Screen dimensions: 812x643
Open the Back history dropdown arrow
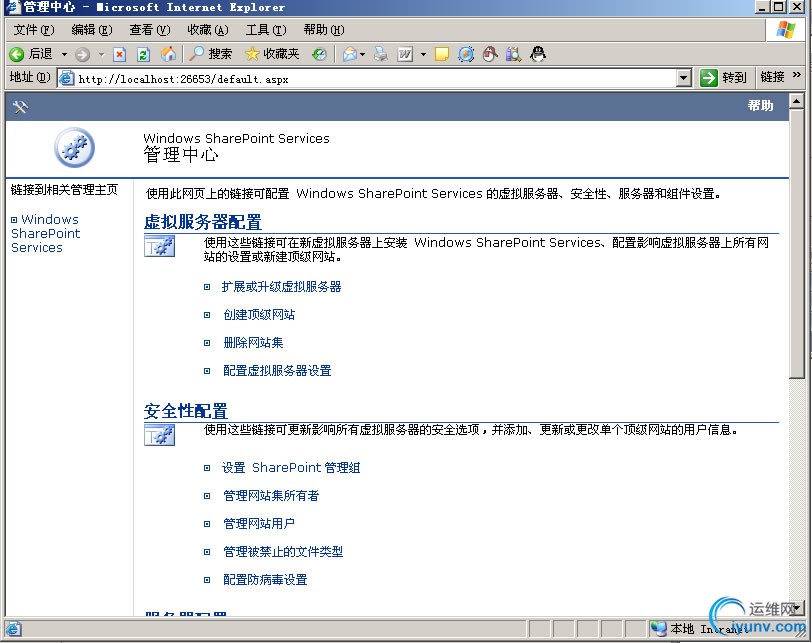pyautogui.click(x=64, y=54)
